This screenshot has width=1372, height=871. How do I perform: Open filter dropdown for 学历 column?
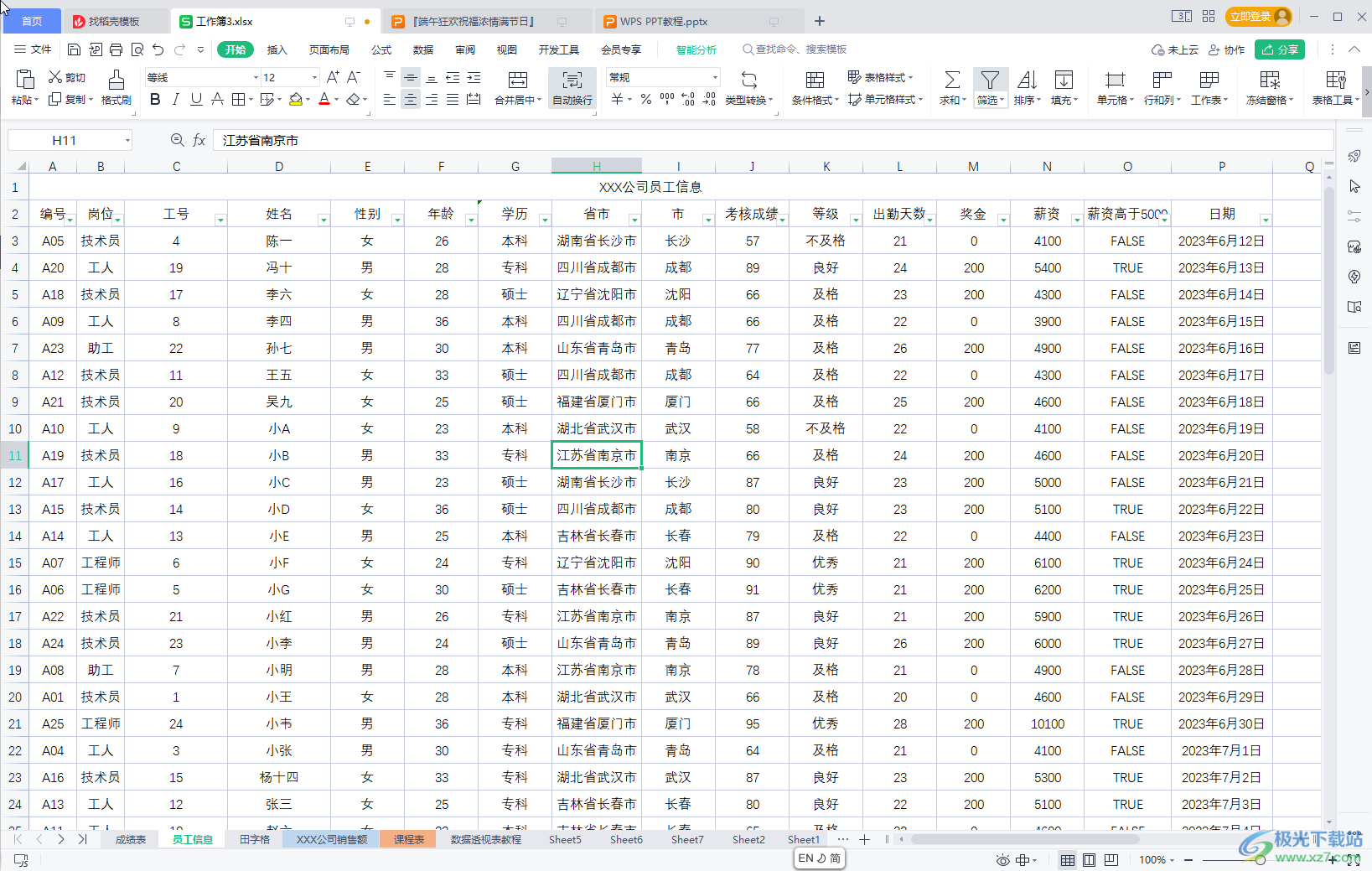545,220
